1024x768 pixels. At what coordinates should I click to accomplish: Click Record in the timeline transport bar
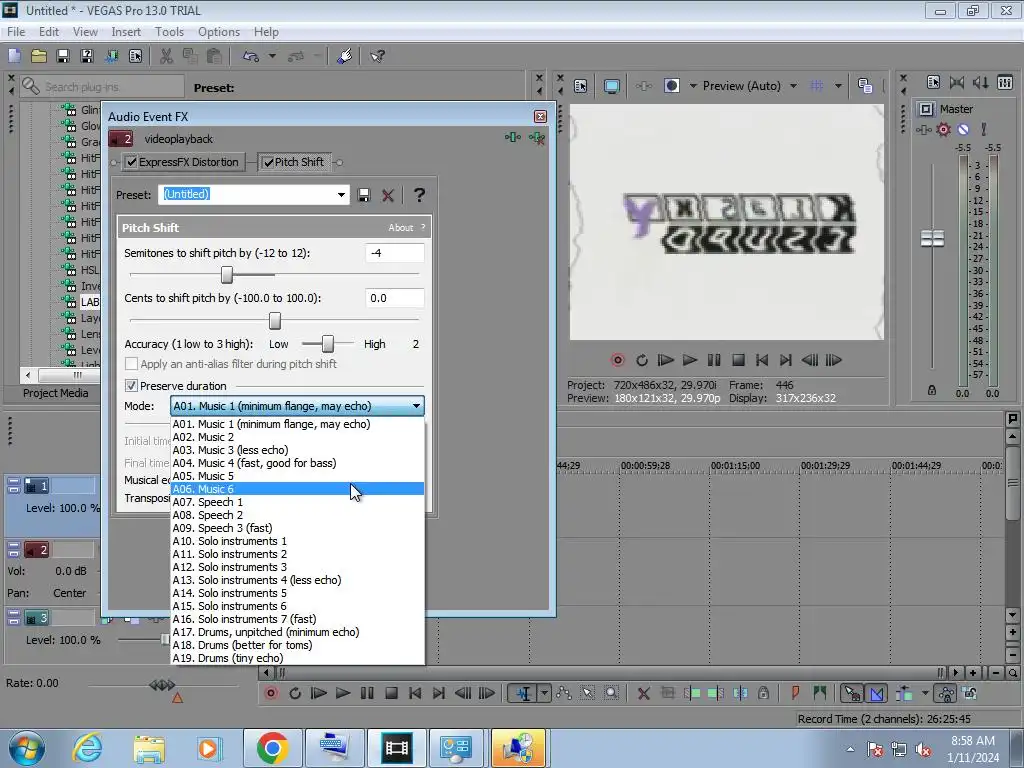point(271,693)
